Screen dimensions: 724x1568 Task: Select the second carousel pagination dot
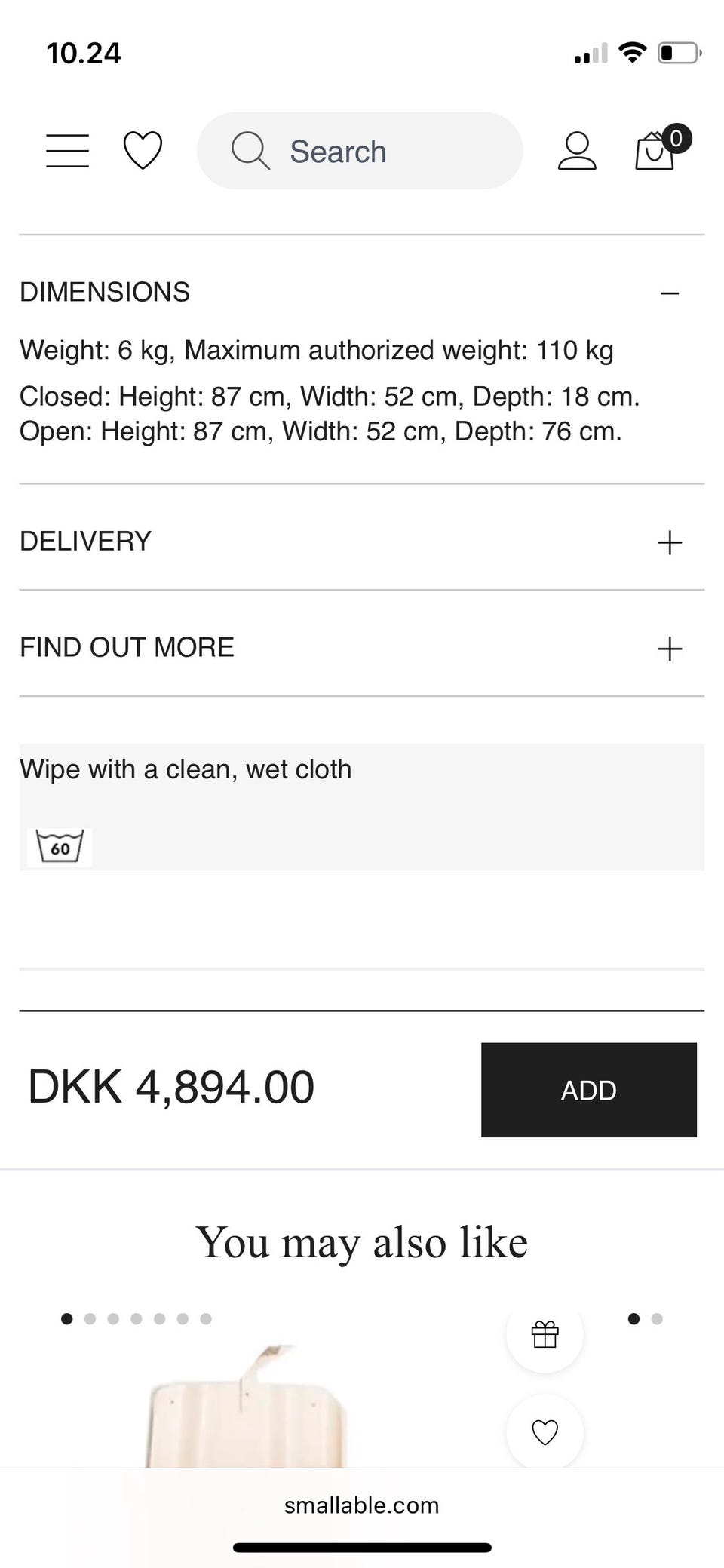[x=90, y=1319]
